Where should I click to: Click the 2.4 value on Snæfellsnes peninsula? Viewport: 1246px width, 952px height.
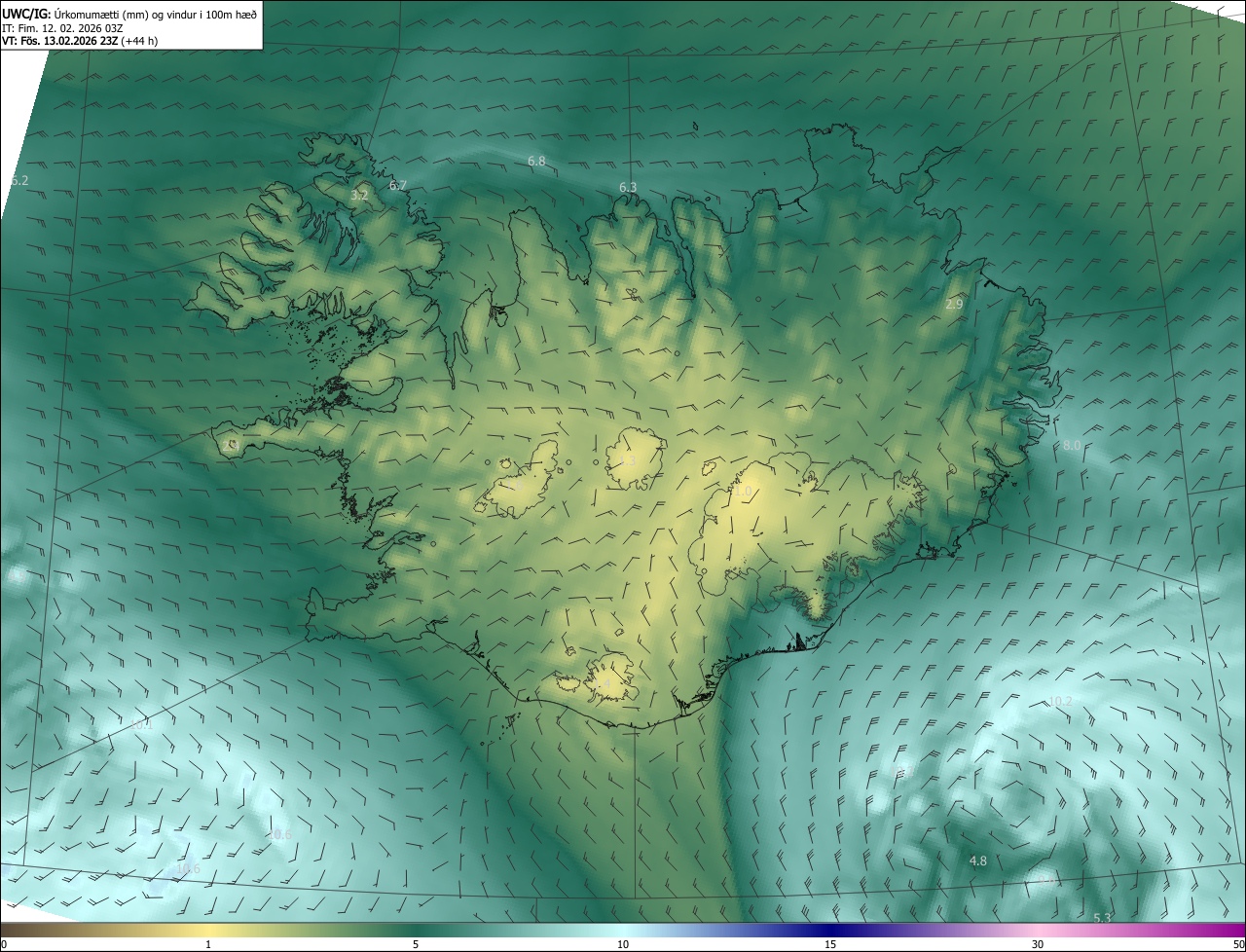231,445
